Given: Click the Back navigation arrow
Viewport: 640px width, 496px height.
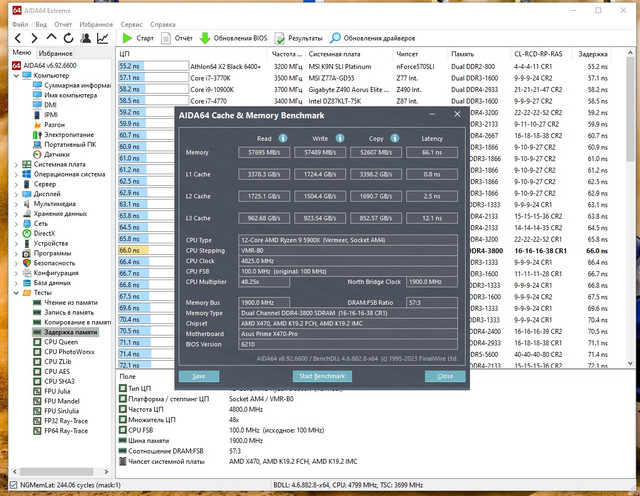Looking at the screenshot, I should (18, 38).
